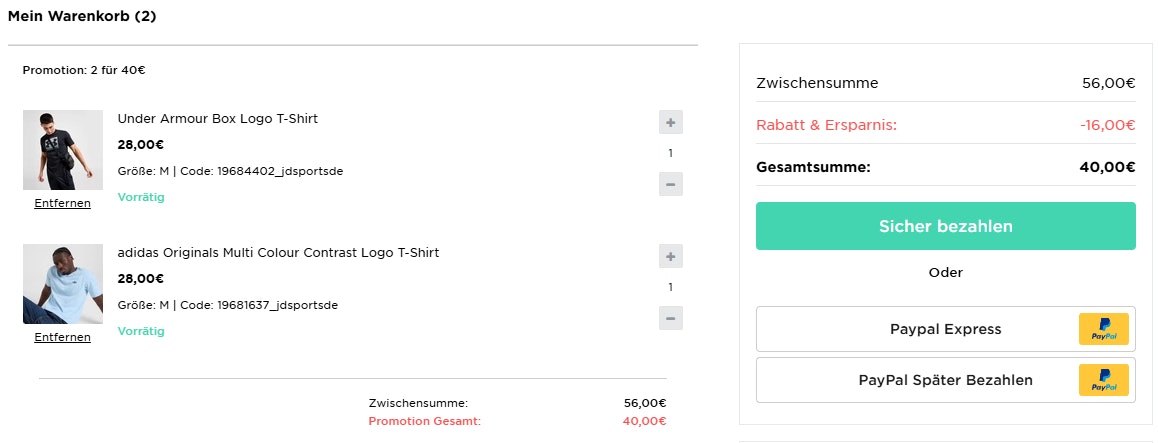Remove the Under Armour T-Shirt via Entfernen
The height and width of the screenshot is (443, 1158).
tap(62, 203)
